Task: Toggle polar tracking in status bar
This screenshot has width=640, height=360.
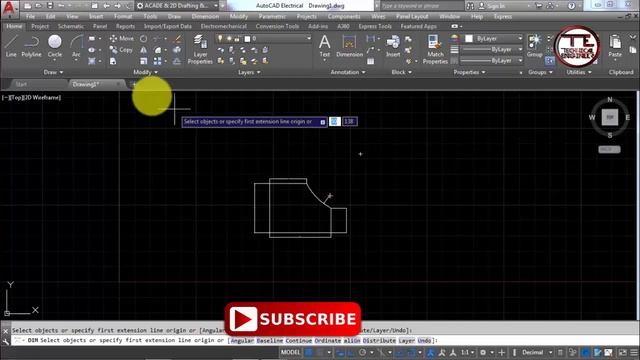Action: (x=362, y=352)
